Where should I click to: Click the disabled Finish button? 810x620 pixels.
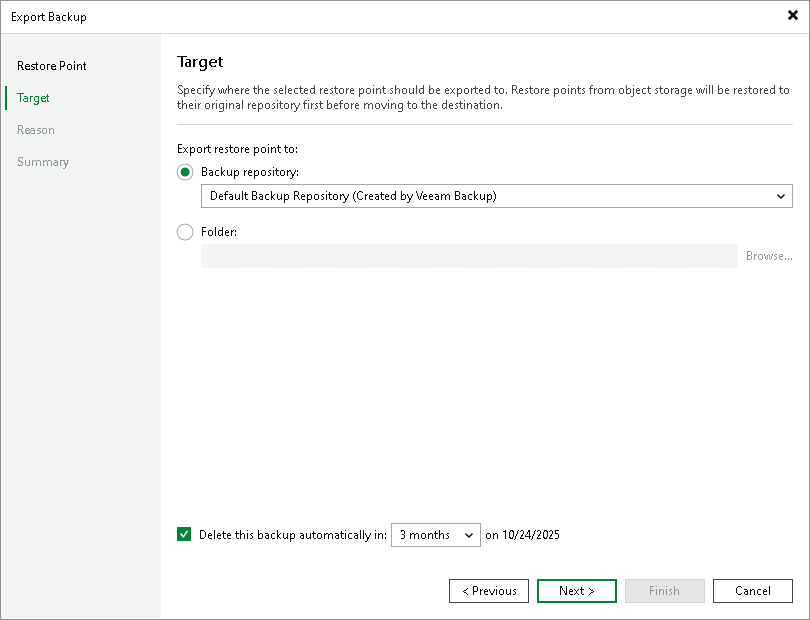click(664, 591)
